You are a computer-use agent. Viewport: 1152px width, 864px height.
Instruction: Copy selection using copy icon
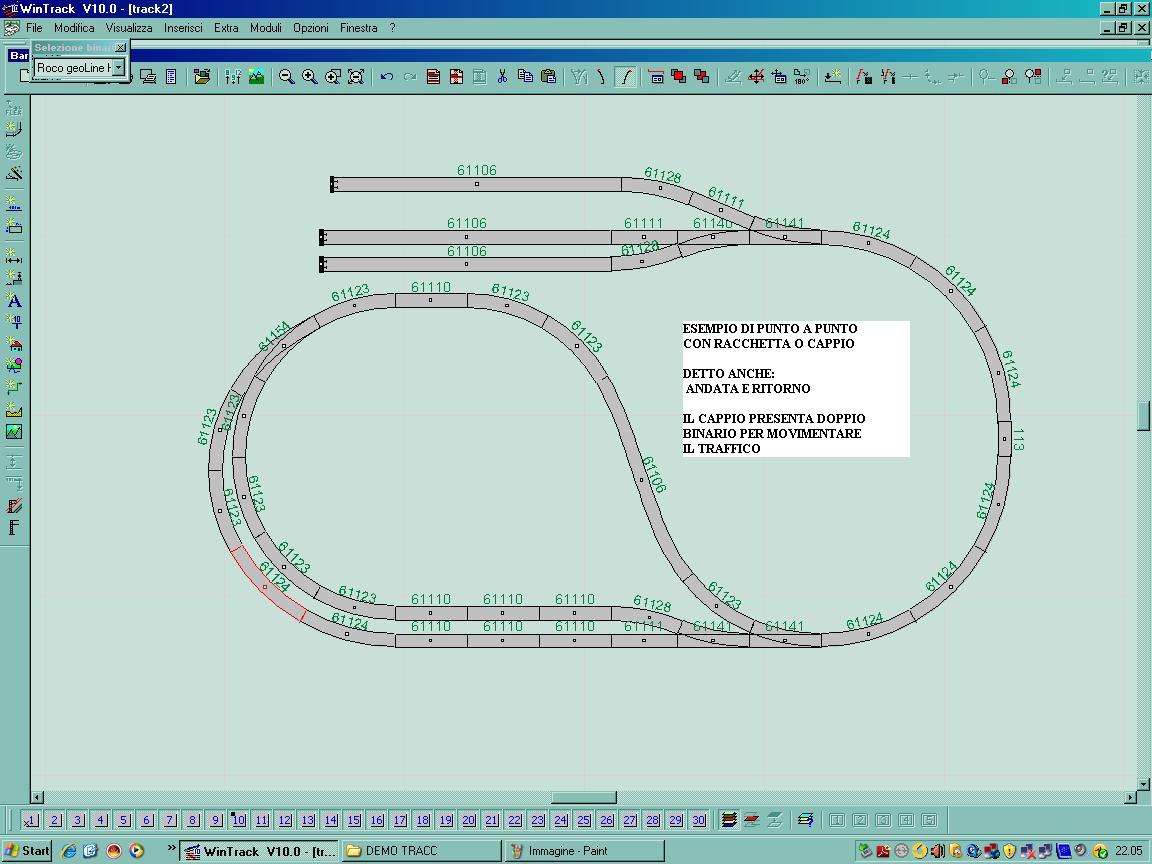click(x=525, y=76)
